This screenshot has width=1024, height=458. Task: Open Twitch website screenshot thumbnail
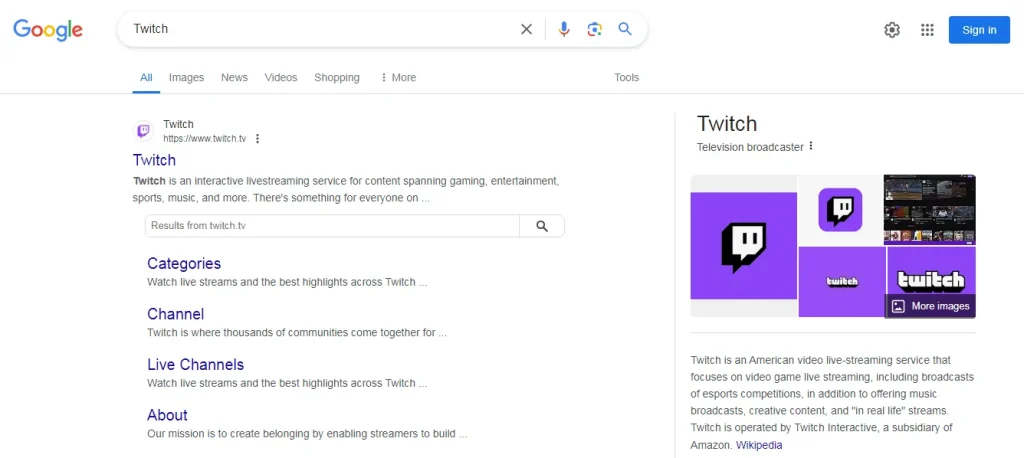click(930, 209)
